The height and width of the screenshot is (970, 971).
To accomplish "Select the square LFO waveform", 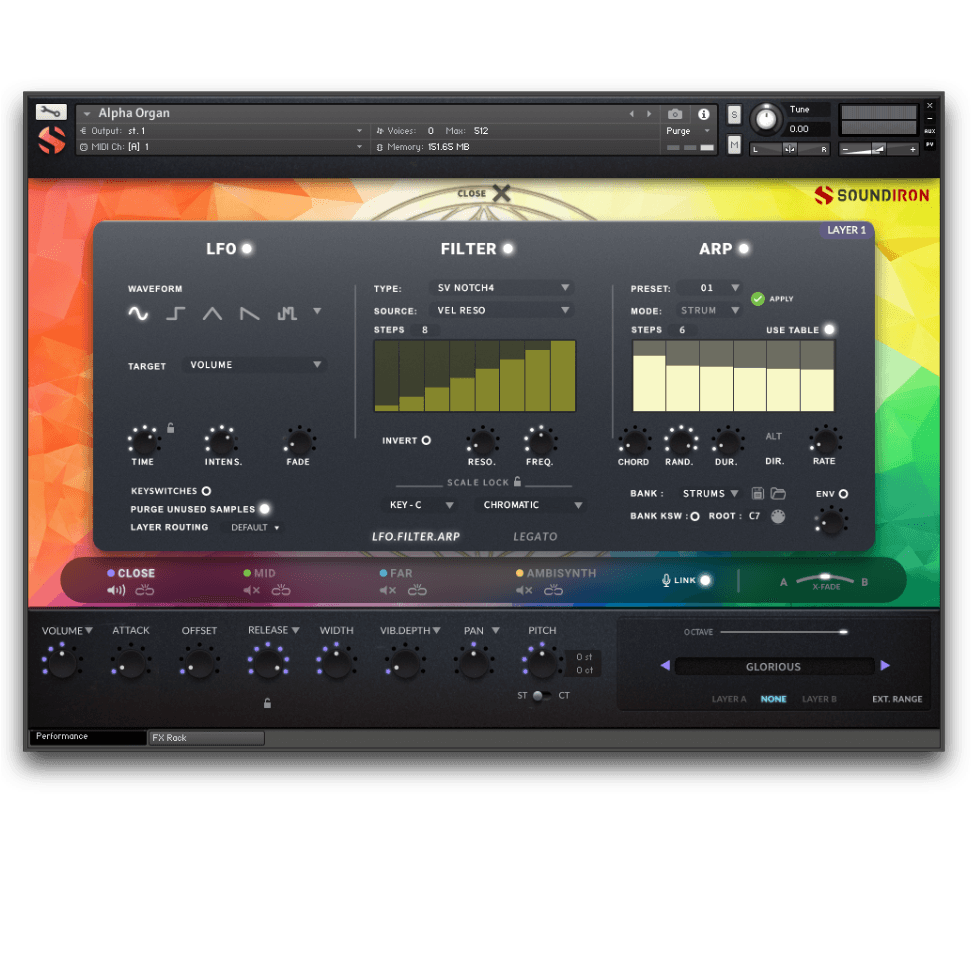I will [176, 313].
